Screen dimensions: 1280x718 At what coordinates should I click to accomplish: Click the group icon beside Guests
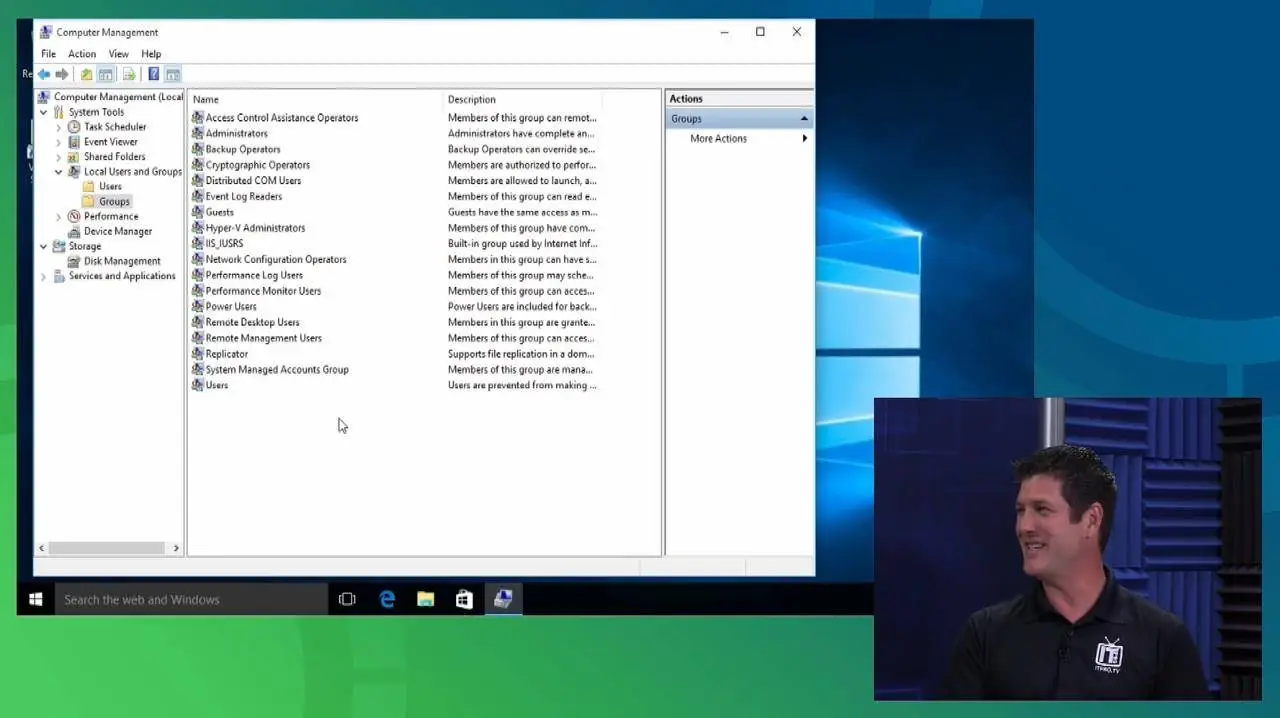197,212
